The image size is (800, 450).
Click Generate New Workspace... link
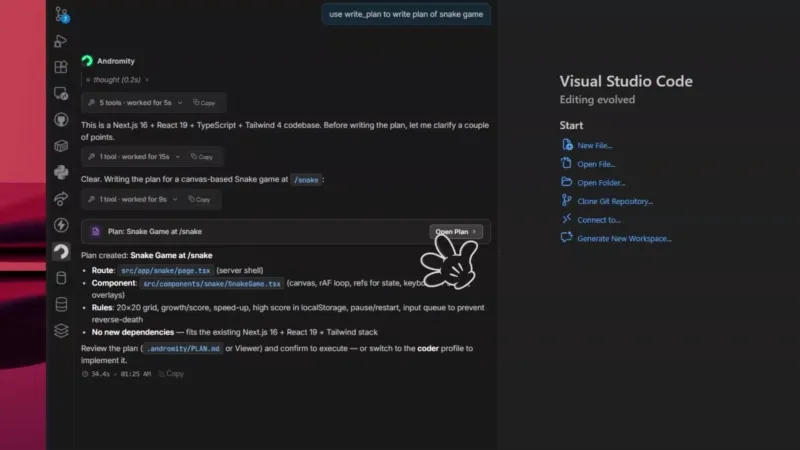coord(624,238)
